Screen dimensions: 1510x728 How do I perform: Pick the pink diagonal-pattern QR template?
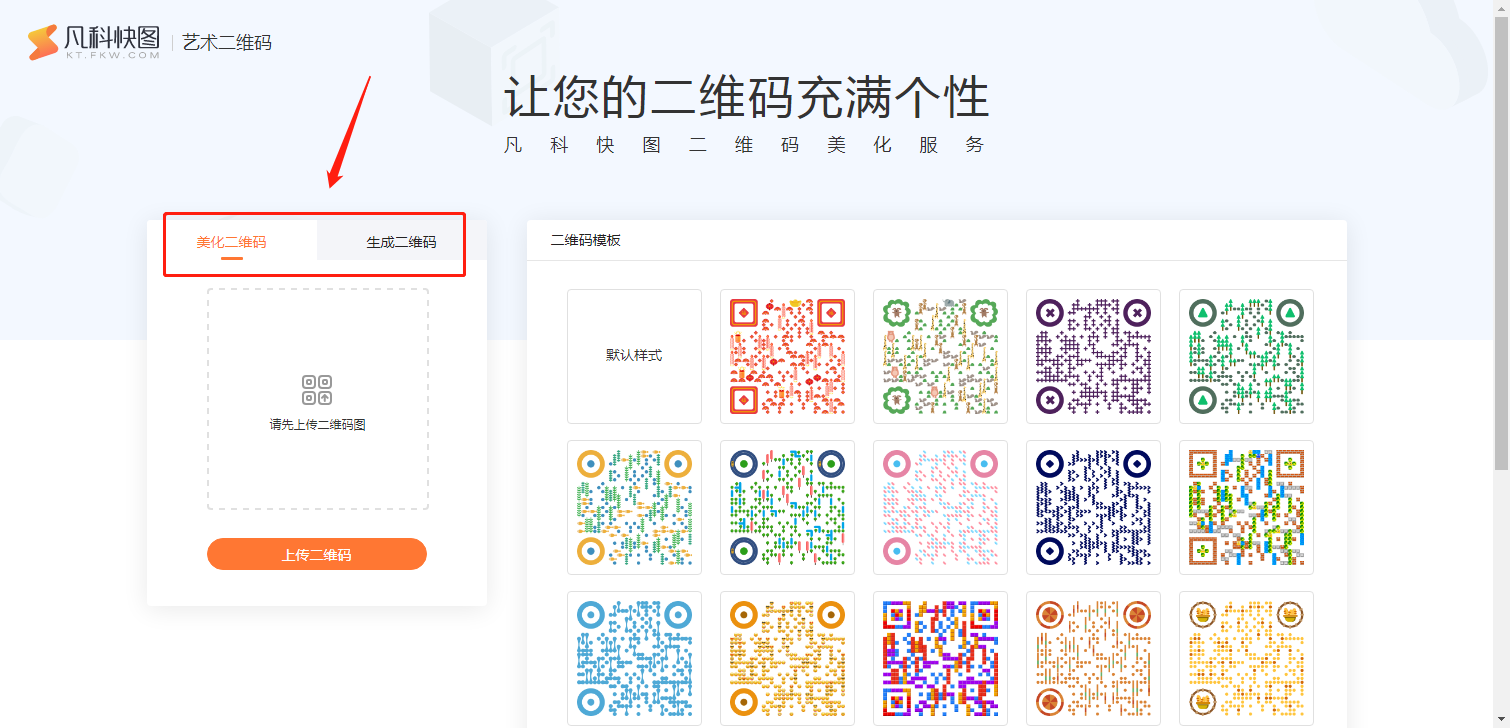[x=940, y=507]
